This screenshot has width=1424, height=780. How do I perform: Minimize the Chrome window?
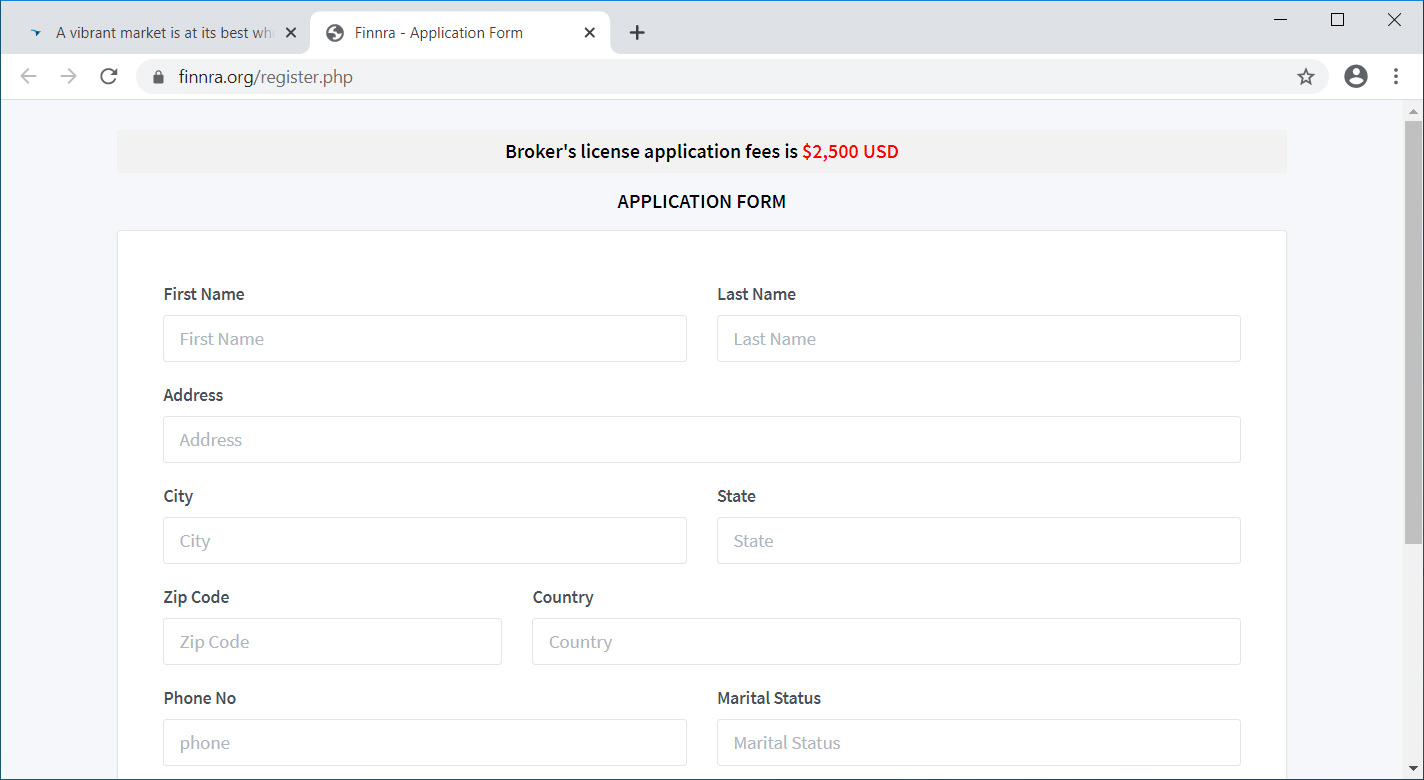coord(1280,20)
